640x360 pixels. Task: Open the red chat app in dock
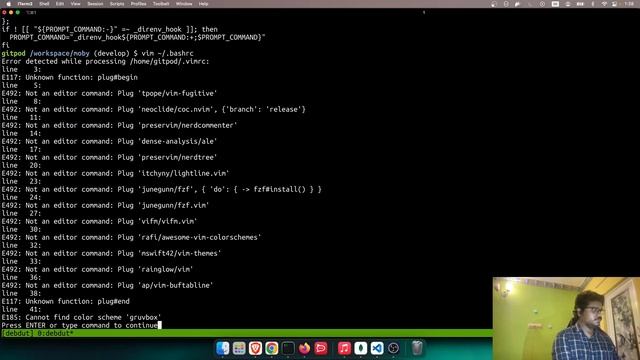tap(320, 348)
